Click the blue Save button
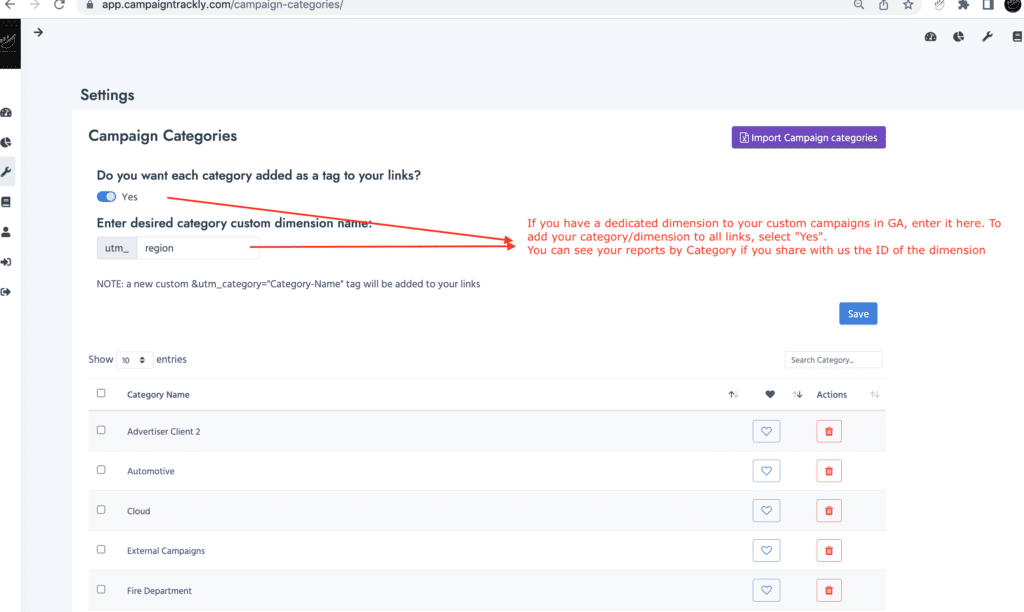Image resolution: width=1024 pixels, height=612 pixels. coord(858,314)
